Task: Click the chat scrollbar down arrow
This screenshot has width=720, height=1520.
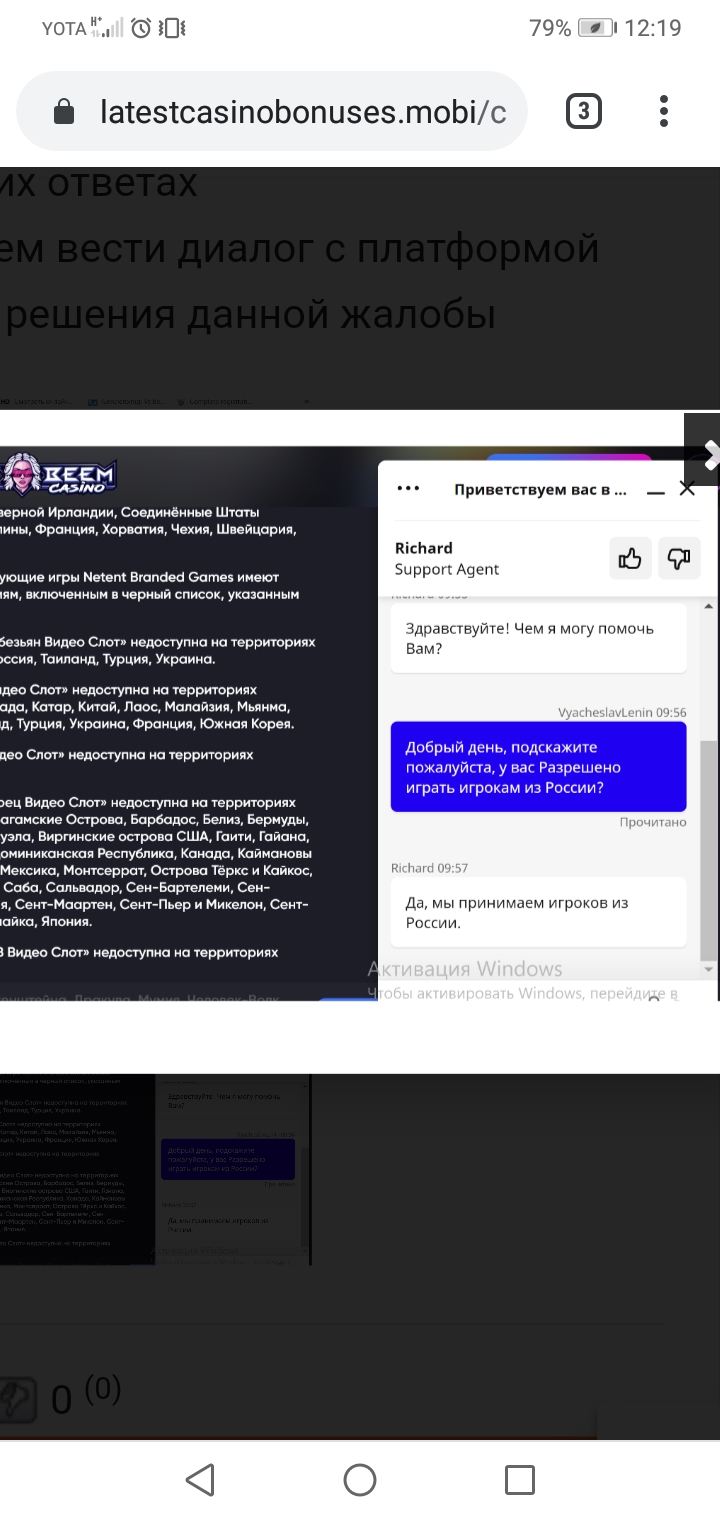Action: tap(709, 969)
